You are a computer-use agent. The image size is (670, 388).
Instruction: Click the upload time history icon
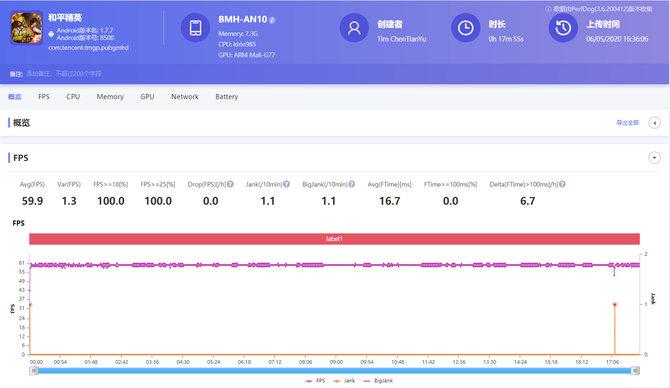point(563,28)
